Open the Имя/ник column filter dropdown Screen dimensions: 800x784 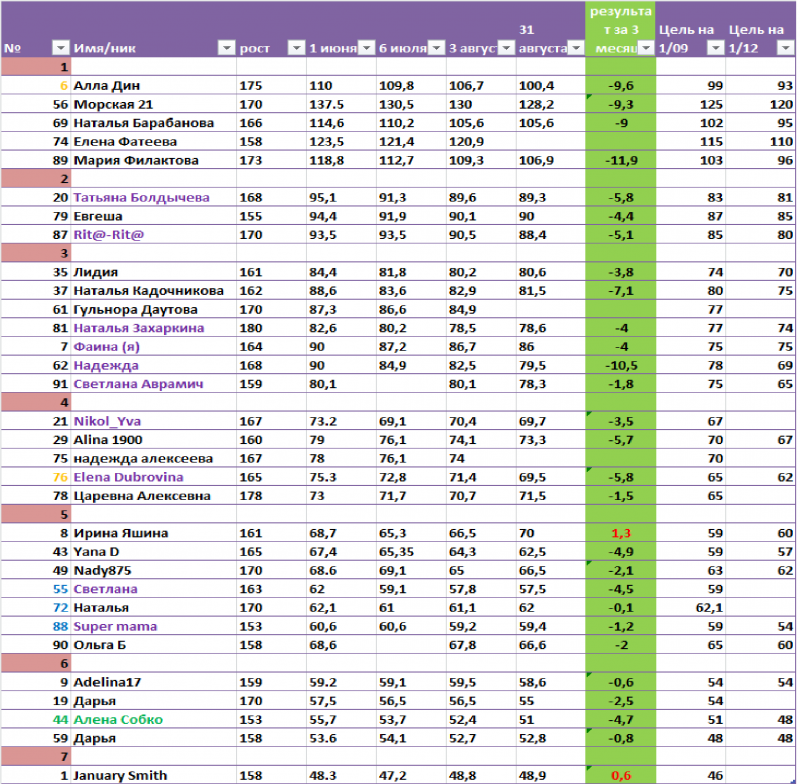225,48
